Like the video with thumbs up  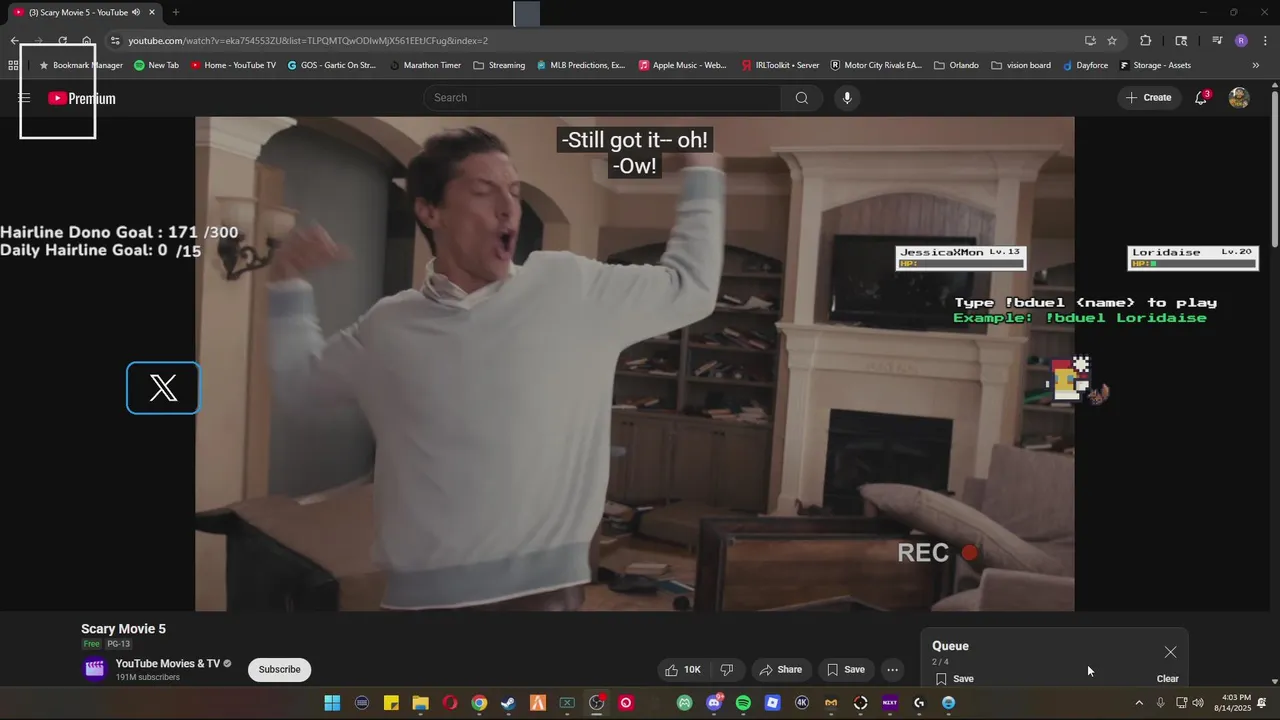pos(683,670)
